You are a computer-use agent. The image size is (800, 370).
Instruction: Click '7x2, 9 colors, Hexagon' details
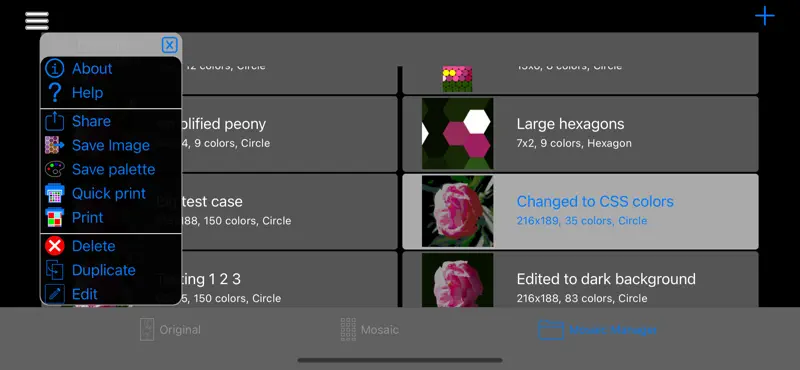[574, 143]
